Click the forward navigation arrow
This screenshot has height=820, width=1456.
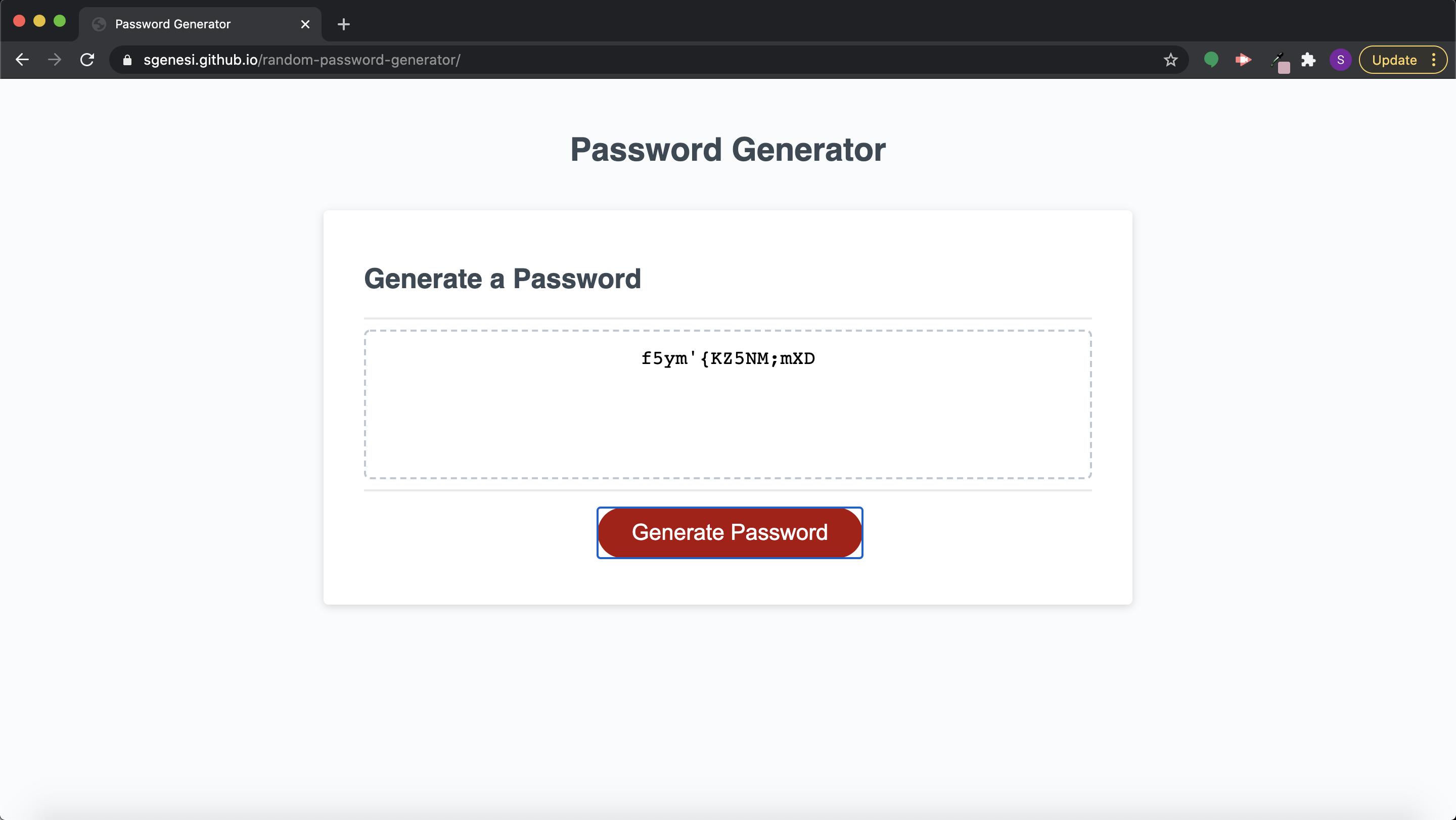[54, 59]
